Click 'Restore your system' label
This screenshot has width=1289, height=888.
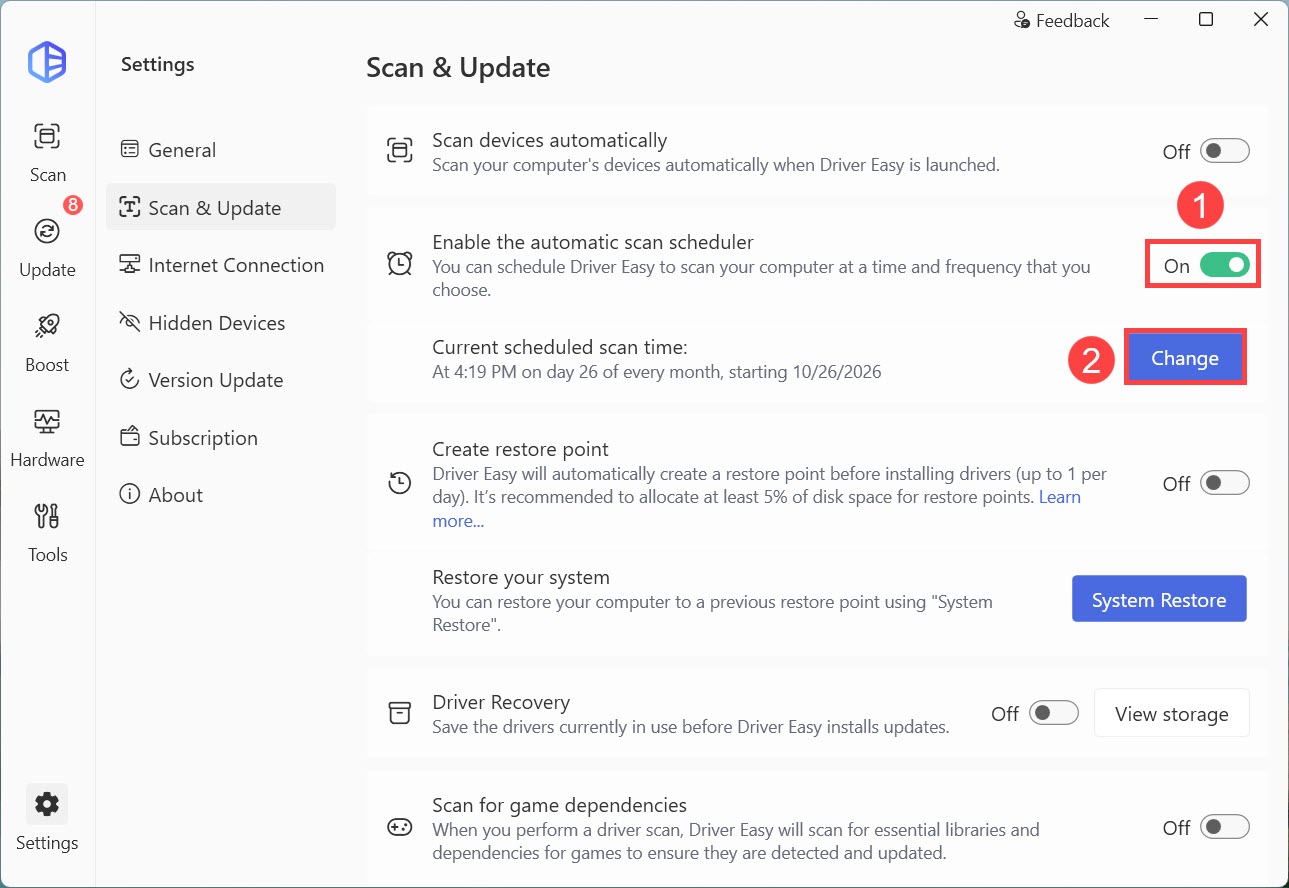coord(521,577)
